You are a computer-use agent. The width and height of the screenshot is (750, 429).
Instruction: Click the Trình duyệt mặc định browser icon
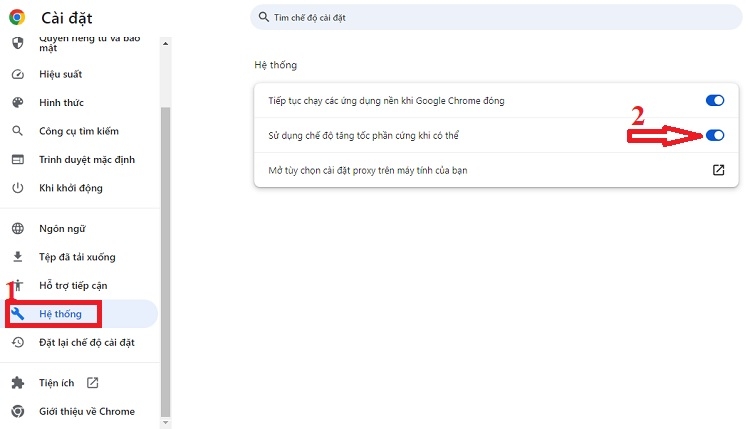pos(17,160)
